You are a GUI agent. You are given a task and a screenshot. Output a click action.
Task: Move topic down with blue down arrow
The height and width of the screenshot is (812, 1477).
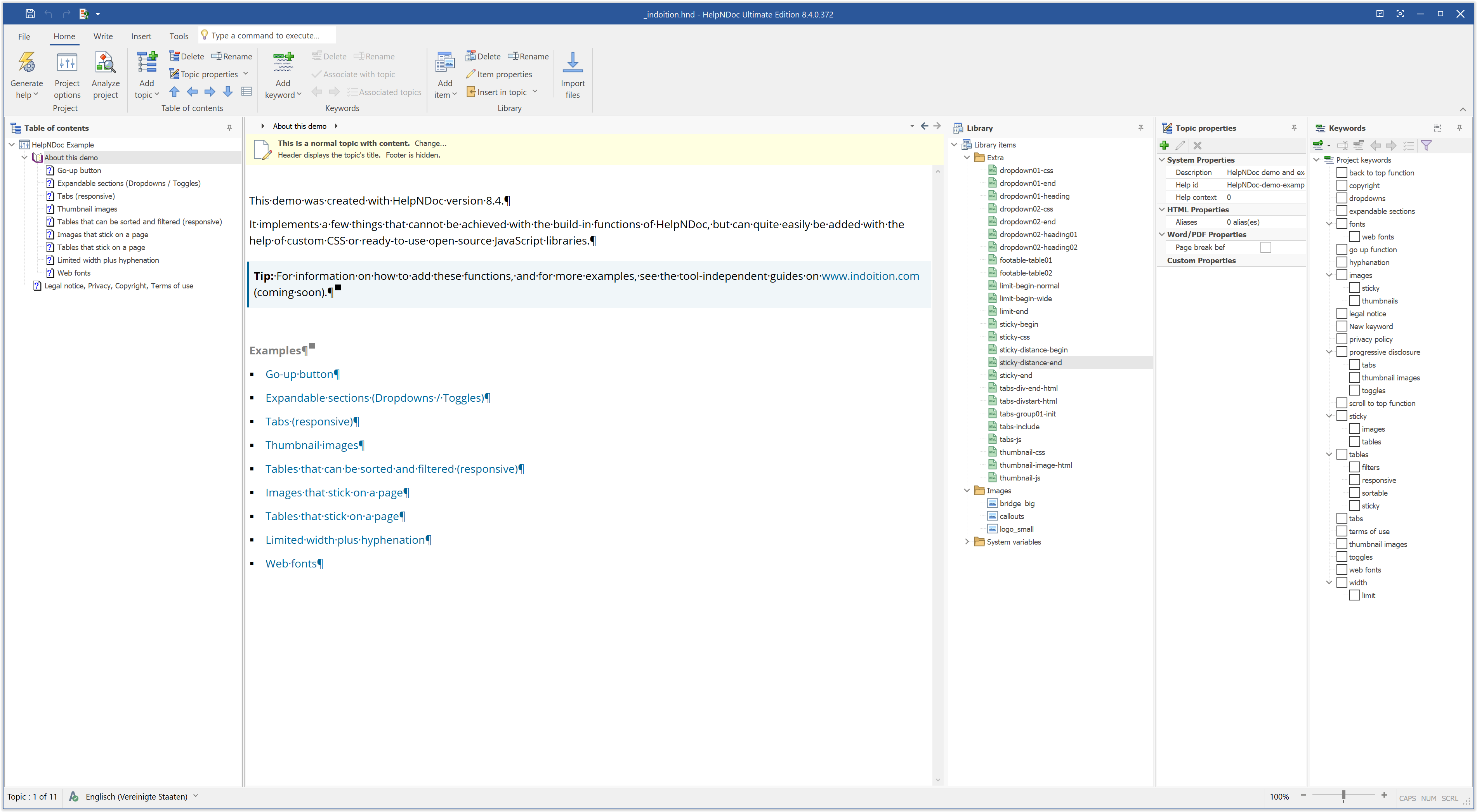click(x=227, y=92)
